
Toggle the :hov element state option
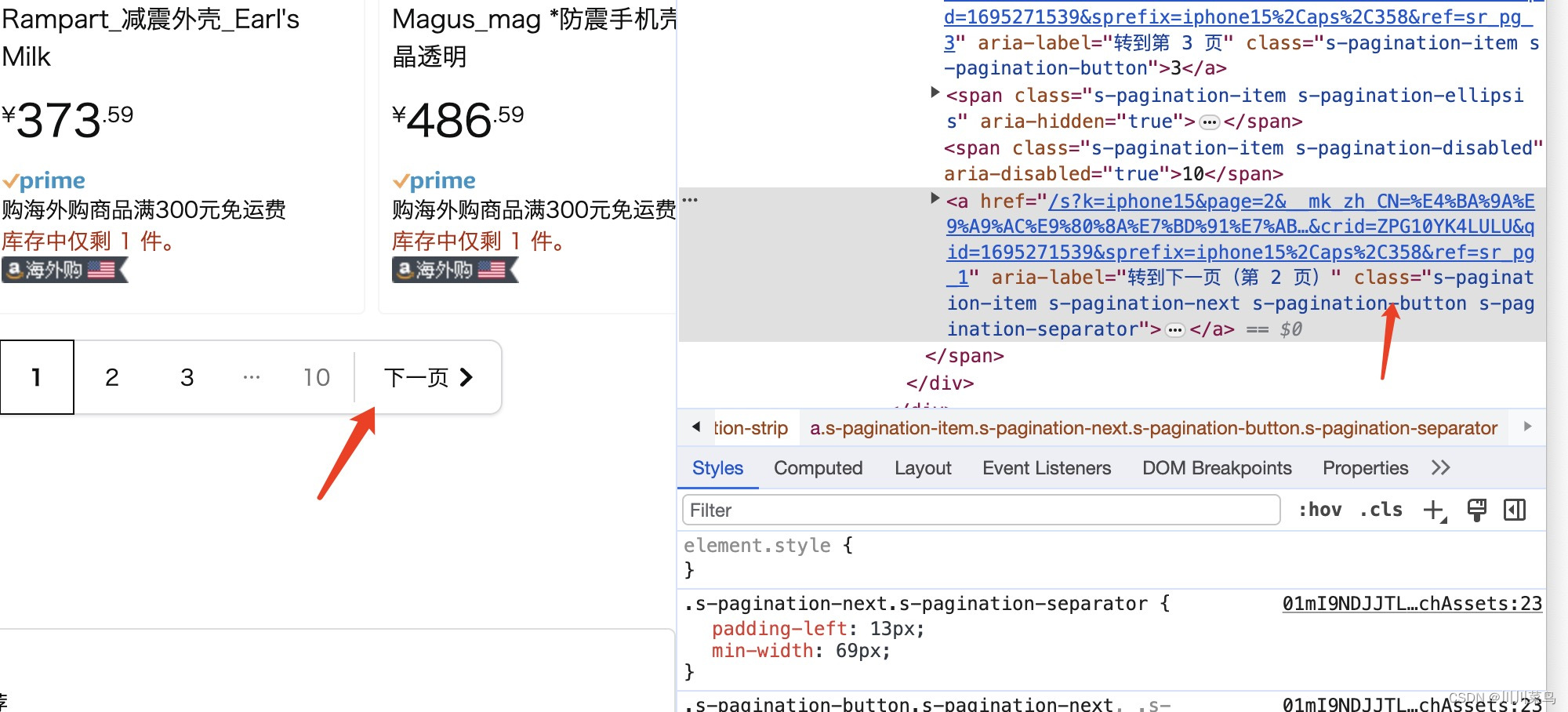(1319, 510)
